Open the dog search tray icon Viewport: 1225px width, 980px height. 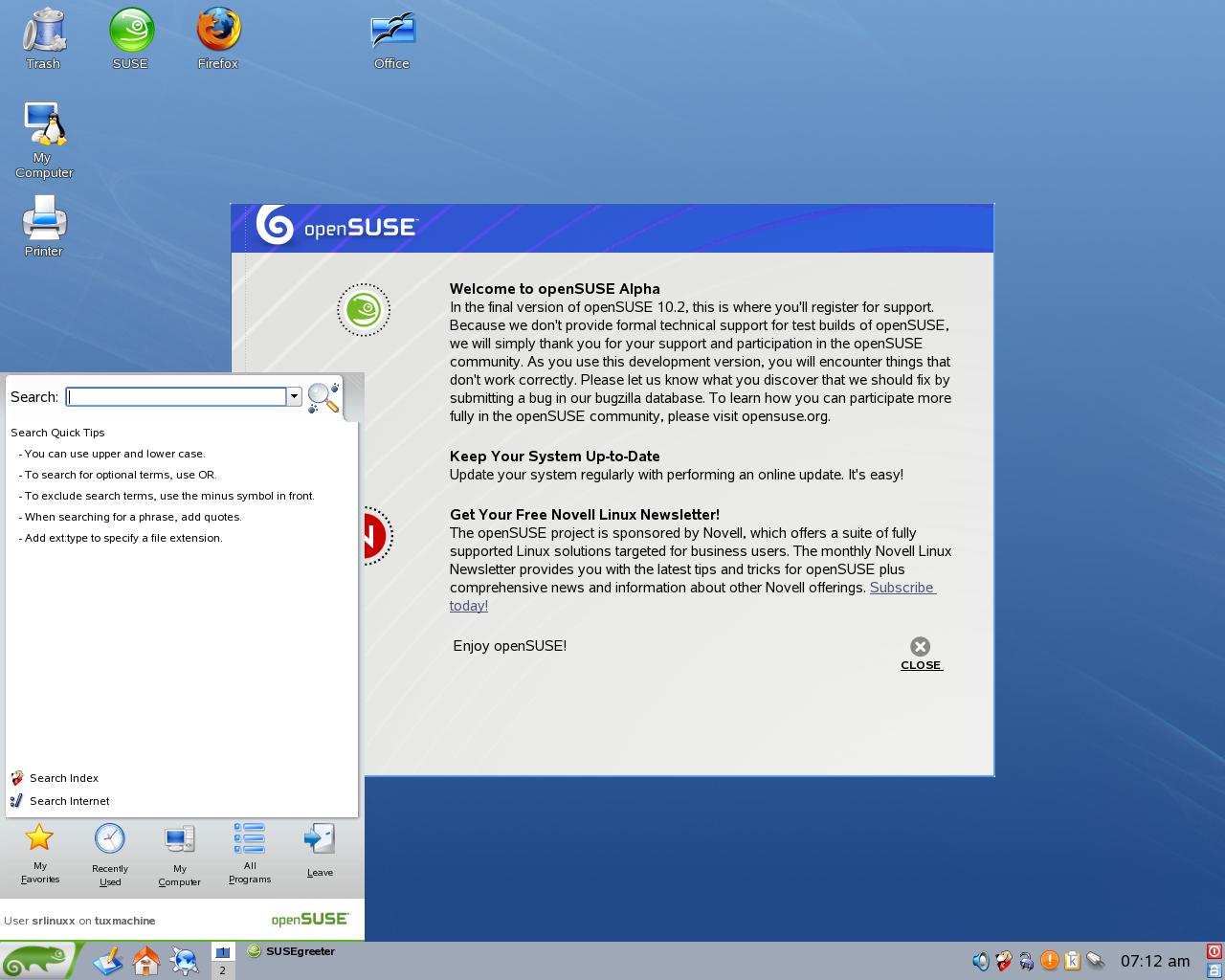click(x=1004, y=961)
